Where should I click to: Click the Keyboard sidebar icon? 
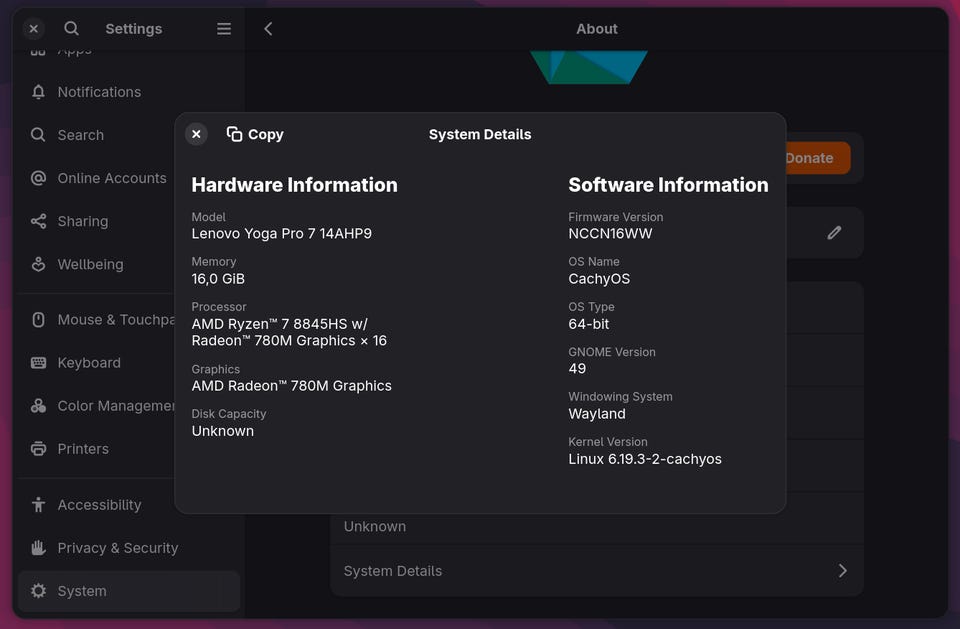[38, 363]
